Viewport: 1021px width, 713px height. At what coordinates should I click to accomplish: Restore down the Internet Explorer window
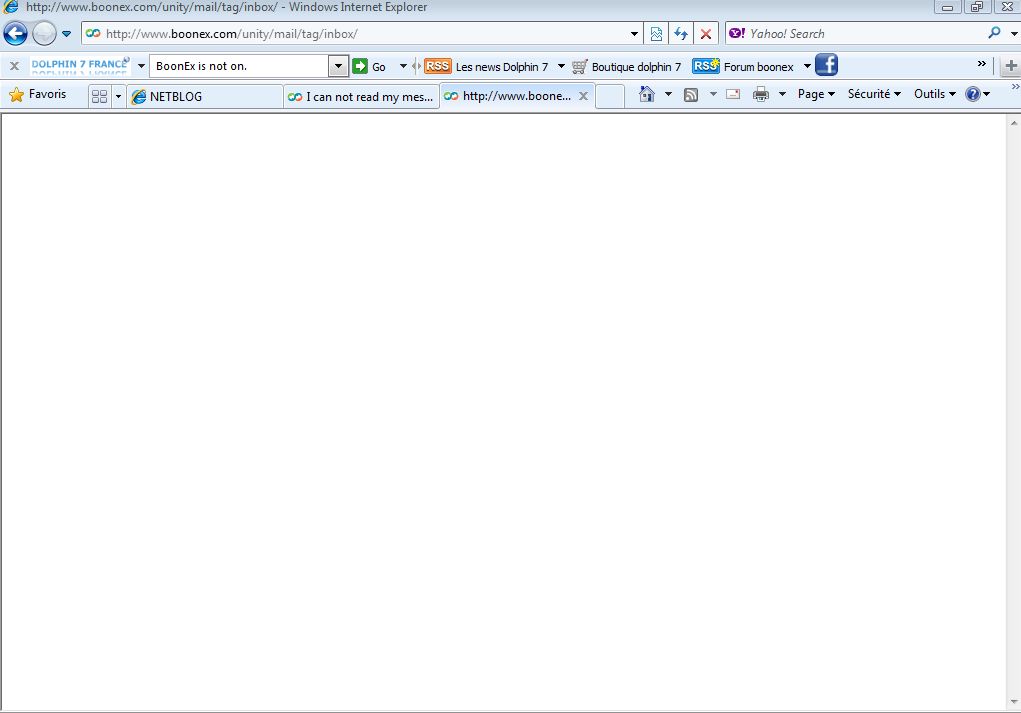(977, 7)
